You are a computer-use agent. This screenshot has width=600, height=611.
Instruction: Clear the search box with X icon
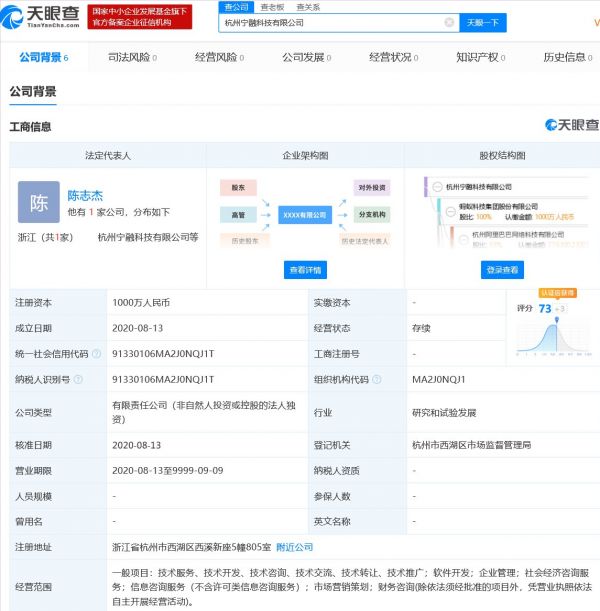pyautogui.click(x=449, y=22)
